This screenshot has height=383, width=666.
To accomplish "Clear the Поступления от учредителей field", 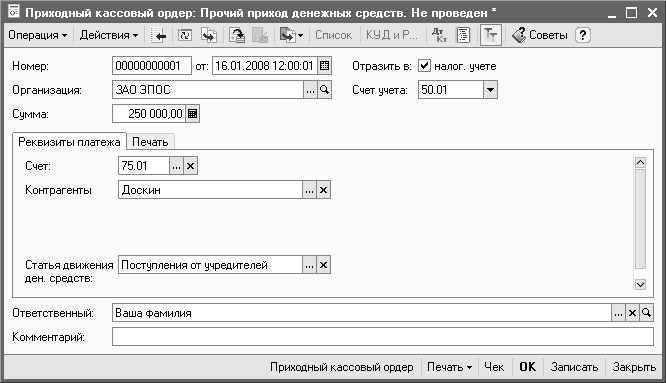I will 323,265.
